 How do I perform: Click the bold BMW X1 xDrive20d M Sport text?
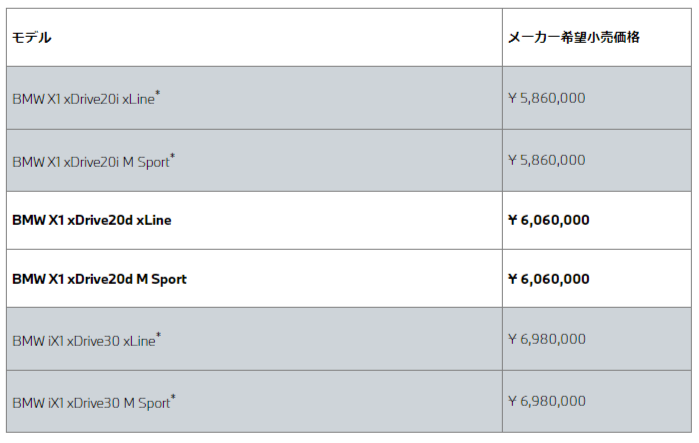(99, 279)
